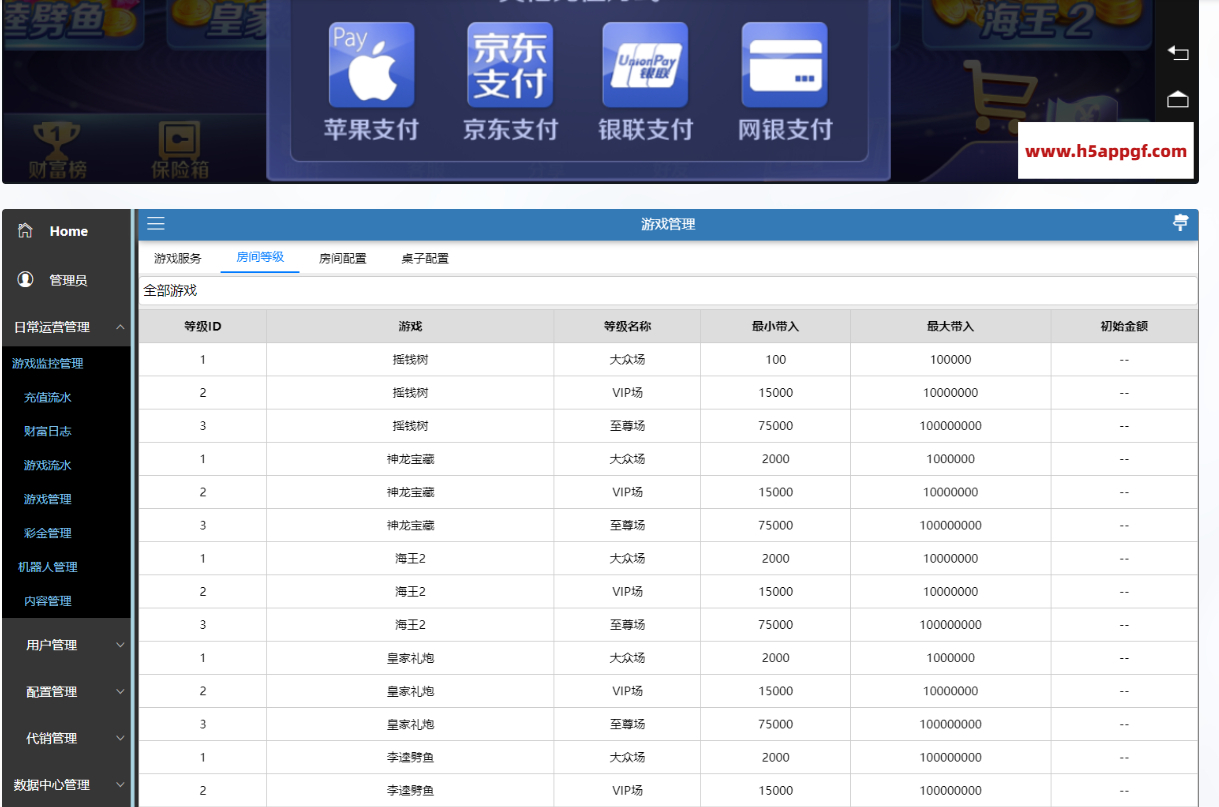The width and height of the screenshot is (1219, 807).
Task: Click 皇家礼炮 in the 至尊场 row
Action: [x=410, y=724]
